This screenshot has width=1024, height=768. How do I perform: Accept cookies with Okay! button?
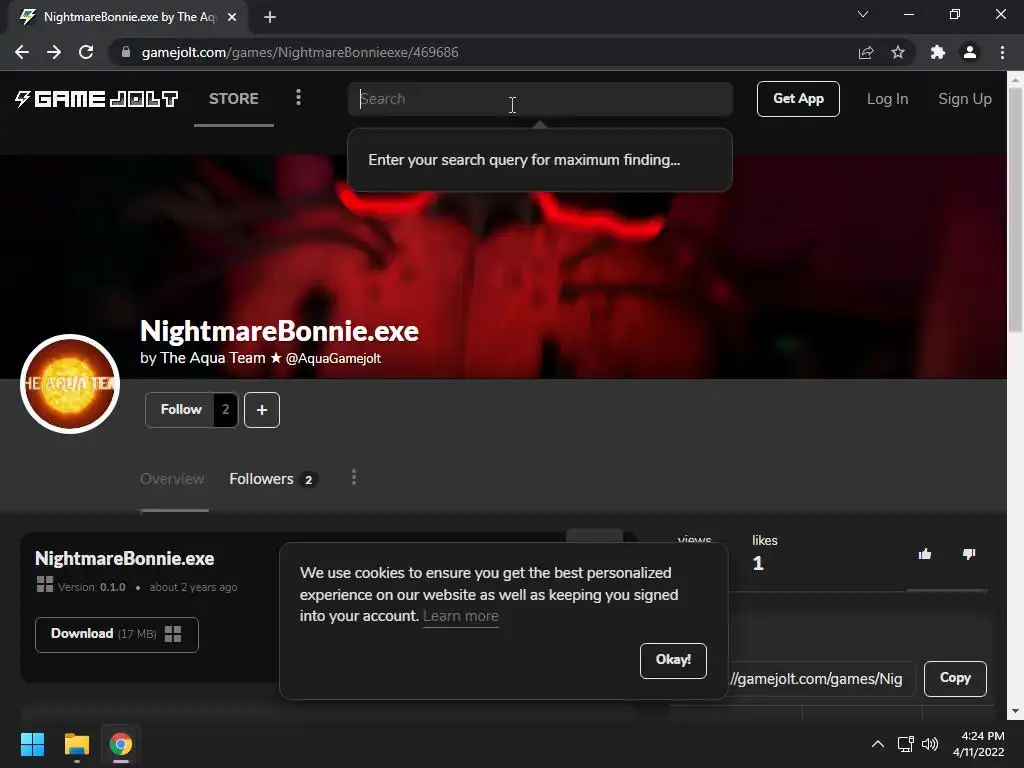coord(673,660)
